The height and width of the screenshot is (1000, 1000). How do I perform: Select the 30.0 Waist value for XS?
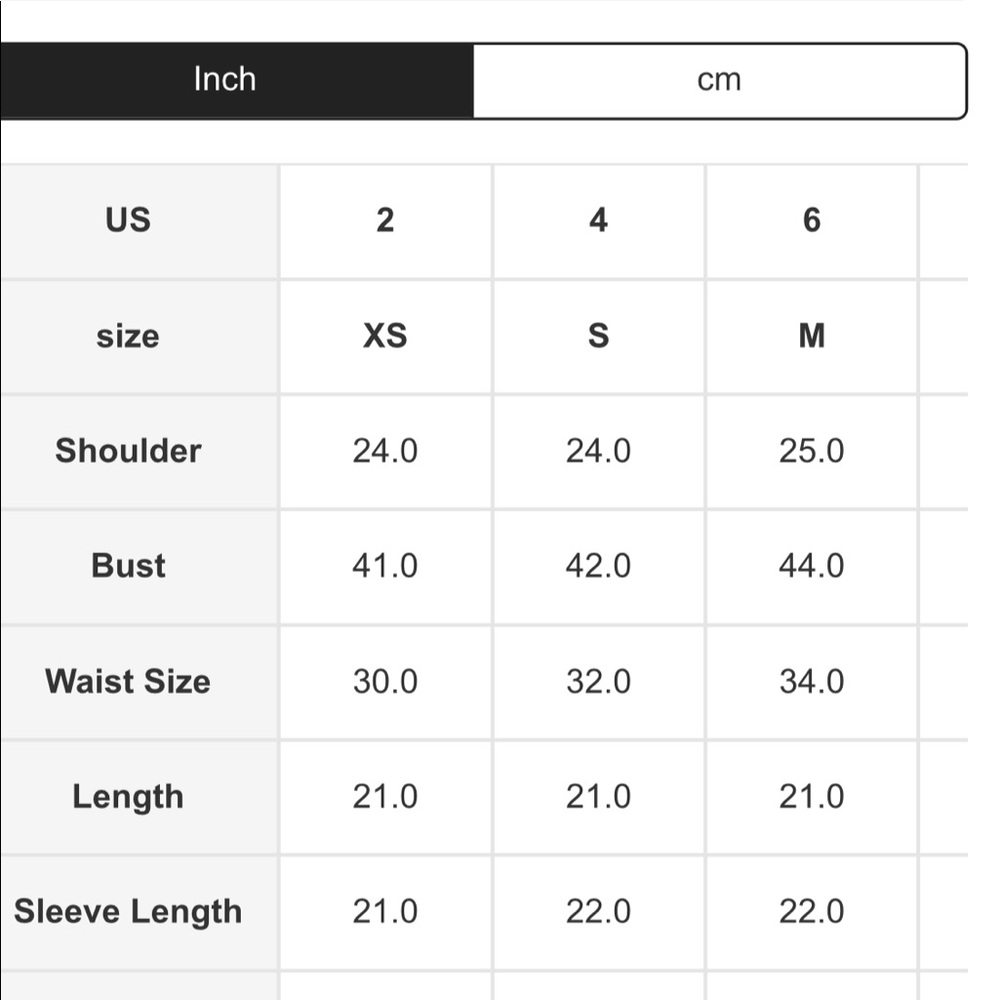[385, 682]
